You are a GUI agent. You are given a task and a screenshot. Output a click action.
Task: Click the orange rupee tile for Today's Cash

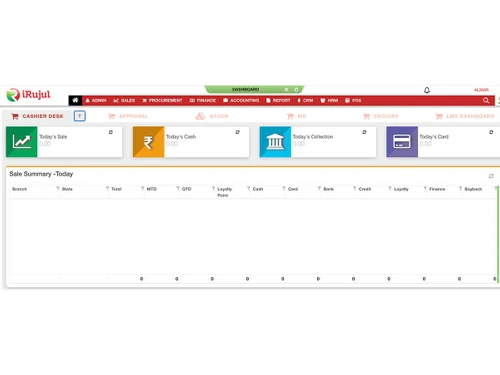[148, 142]
